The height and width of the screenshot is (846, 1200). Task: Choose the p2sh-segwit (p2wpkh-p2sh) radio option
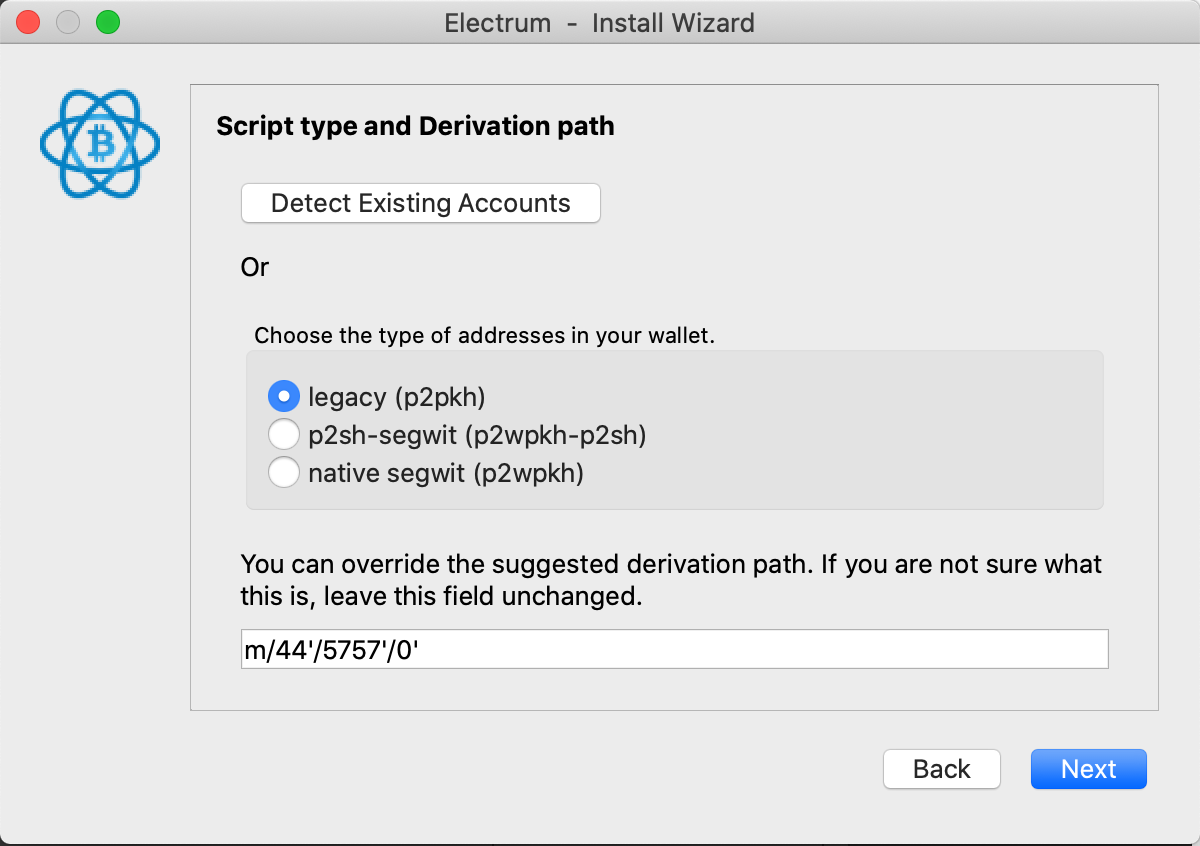(x=284, y=435)
